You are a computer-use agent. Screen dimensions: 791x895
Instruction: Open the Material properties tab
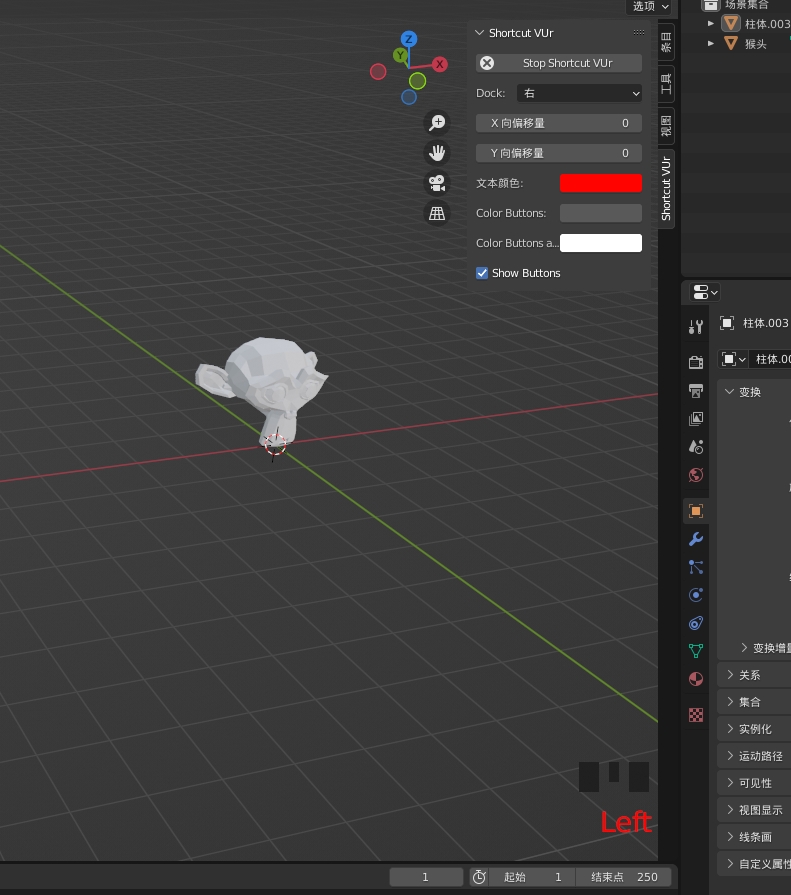click(696, 679)
